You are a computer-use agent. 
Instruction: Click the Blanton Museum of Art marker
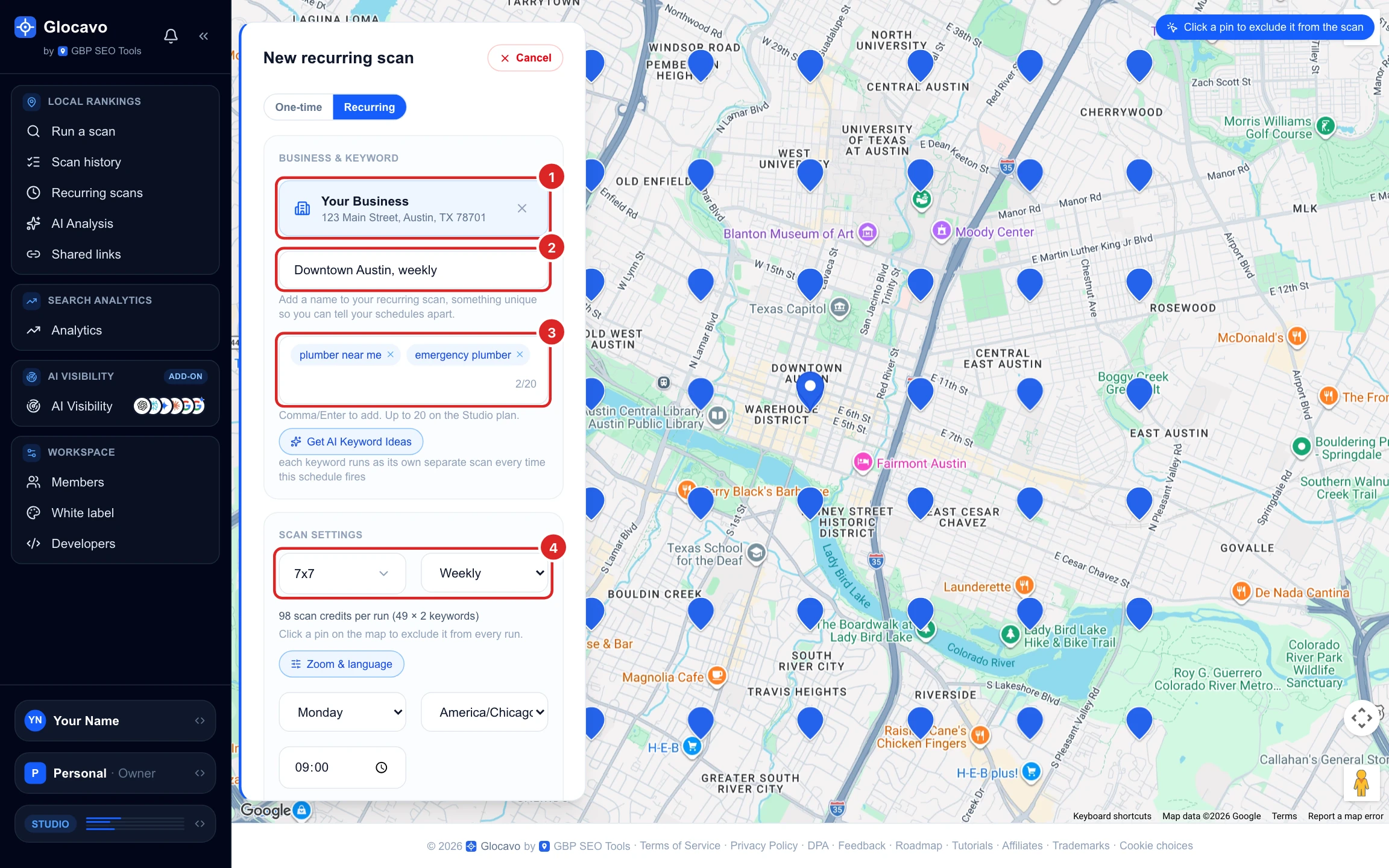(868, 232)
